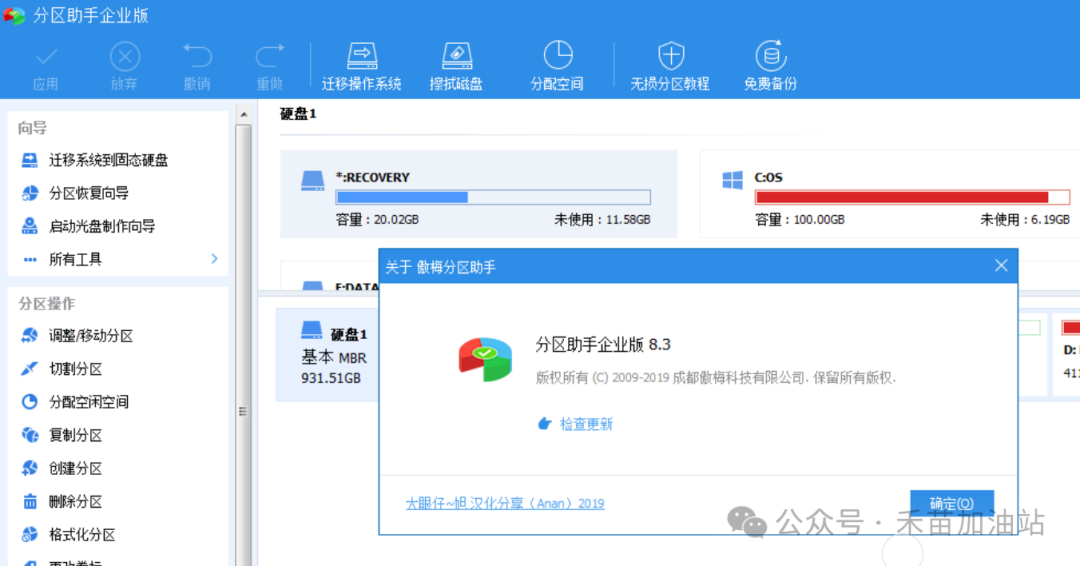Select the 分配空间 toolbar icon
This screenshot has height=566, width=1080.
click(x=557, y=56)
